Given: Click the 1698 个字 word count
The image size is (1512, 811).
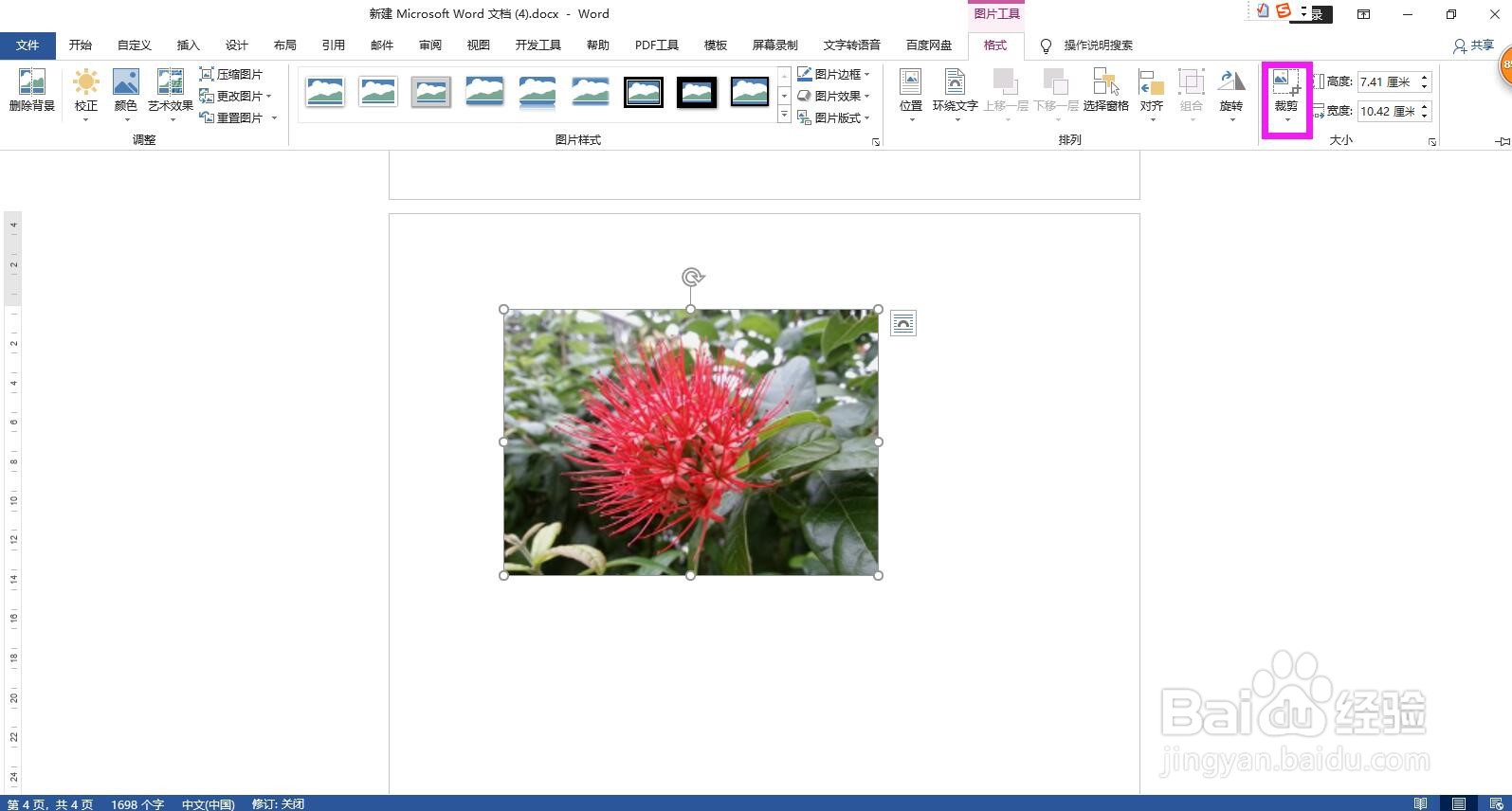Looking at the screenshot, I should (x=137, y=804).
